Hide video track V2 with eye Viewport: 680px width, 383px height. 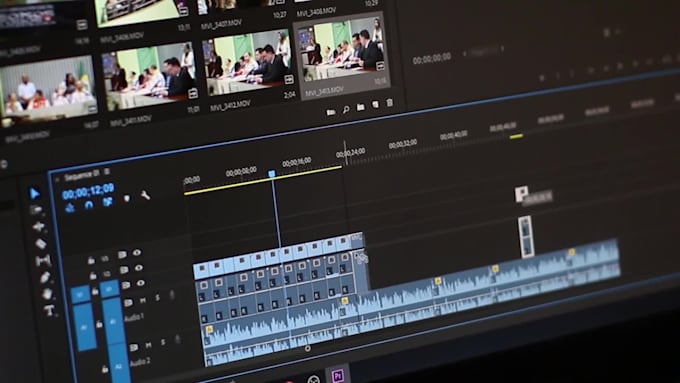pyautogui.click(x=139, y=268)
